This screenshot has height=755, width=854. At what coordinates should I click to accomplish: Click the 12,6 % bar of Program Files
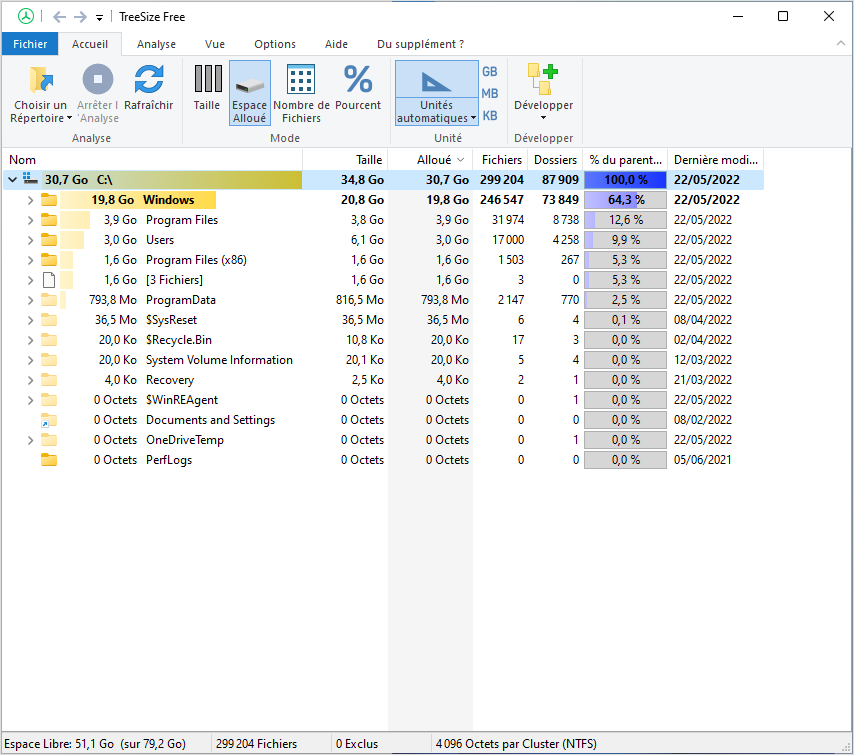[625, 220]
